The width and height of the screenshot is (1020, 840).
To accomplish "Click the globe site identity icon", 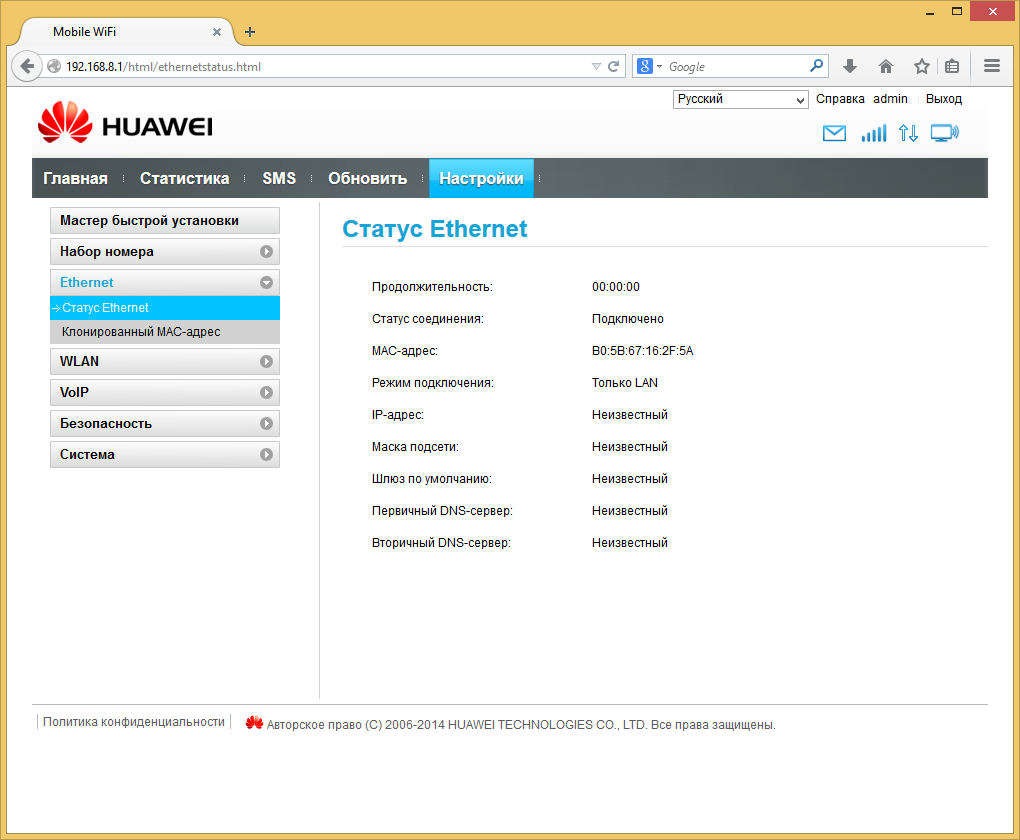I will pyautogui.click(x=54, y=66).
